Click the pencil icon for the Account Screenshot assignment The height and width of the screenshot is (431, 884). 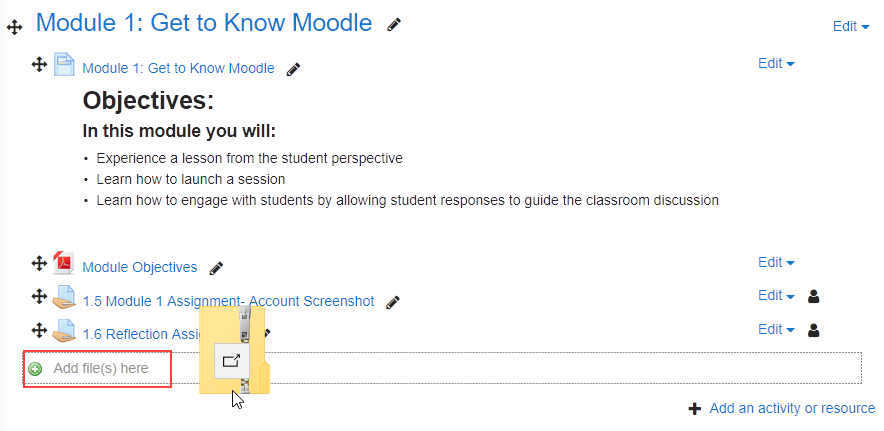[x=393, y=302]
